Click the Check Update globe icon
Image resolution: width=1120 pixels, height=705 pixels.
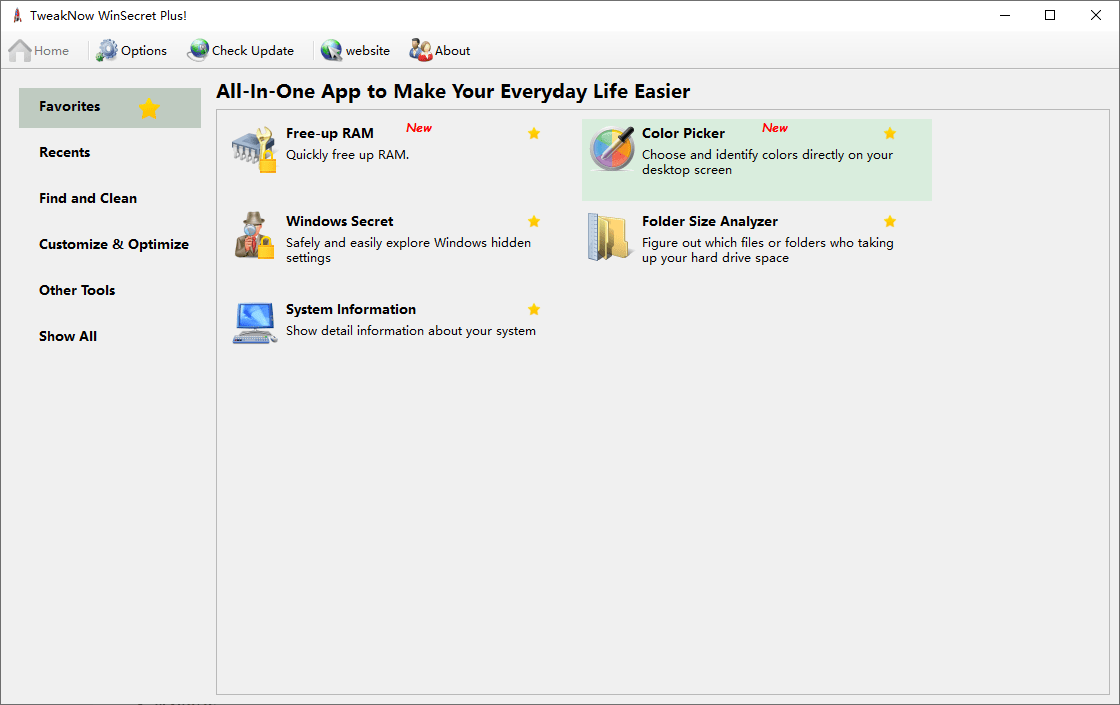click(x=198, y=51)
